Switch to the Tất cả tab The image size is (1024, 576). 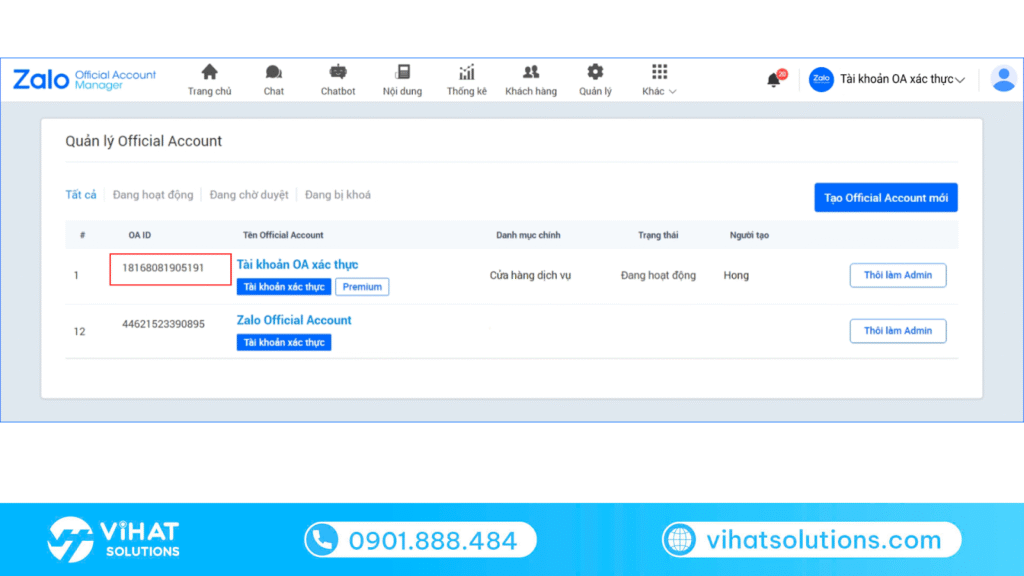pyautogui.click(x=81, y=195)
